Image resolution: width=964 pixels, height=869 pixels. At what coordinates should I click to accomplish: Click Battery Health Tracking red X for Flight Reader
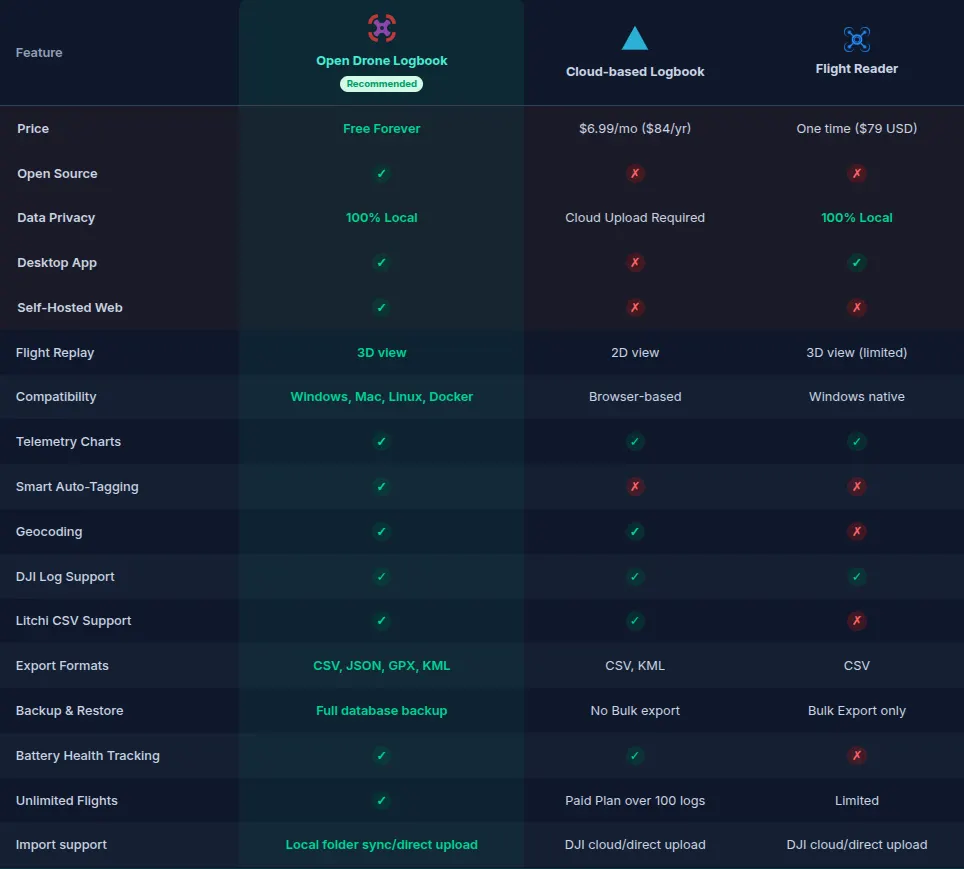(856, 755)
